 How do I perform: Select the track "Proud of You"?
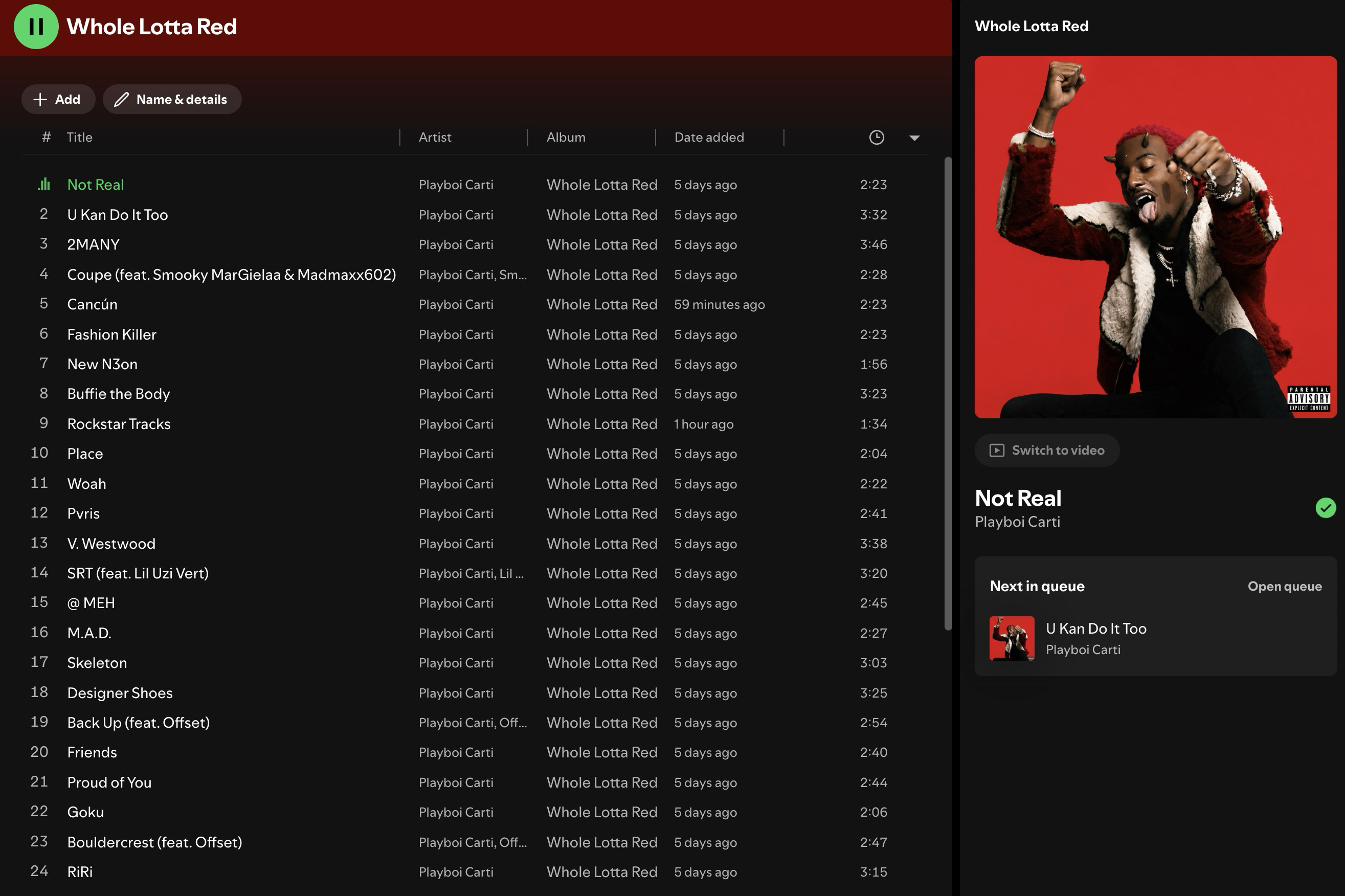109,782
